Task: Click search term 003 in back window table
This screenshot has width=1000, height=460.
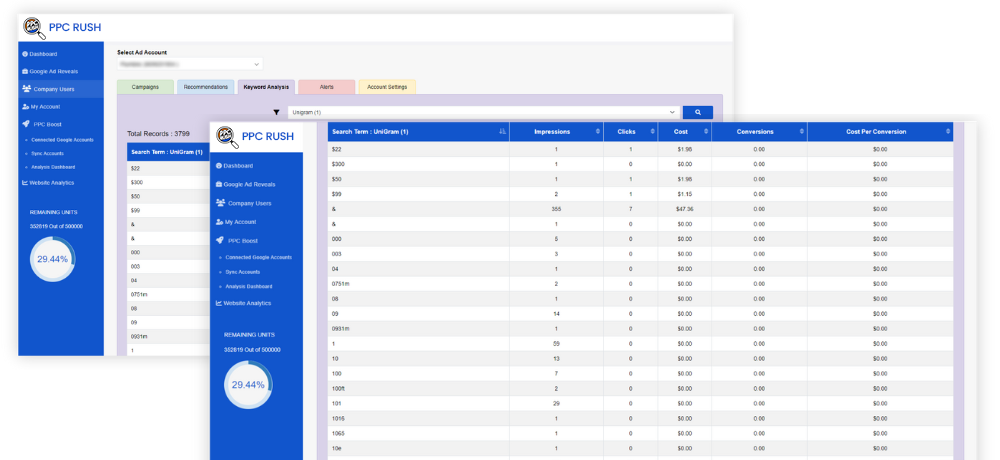Action: (x=135, y=266)
